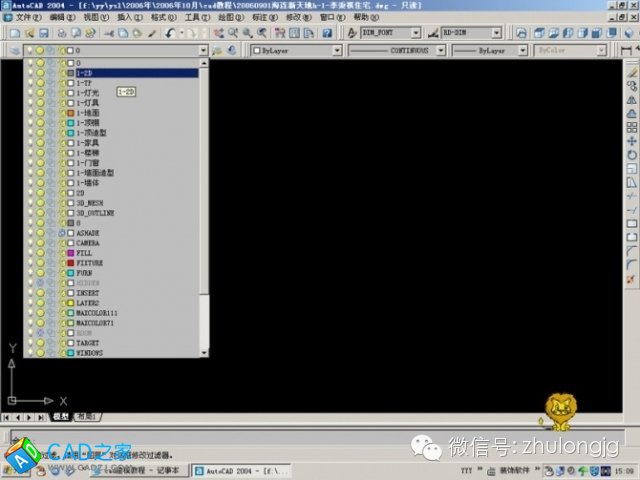This screenshot has height=480, width=640.
Task: Toggle freeze state of layer ASHADE
Action: point(40,233)
